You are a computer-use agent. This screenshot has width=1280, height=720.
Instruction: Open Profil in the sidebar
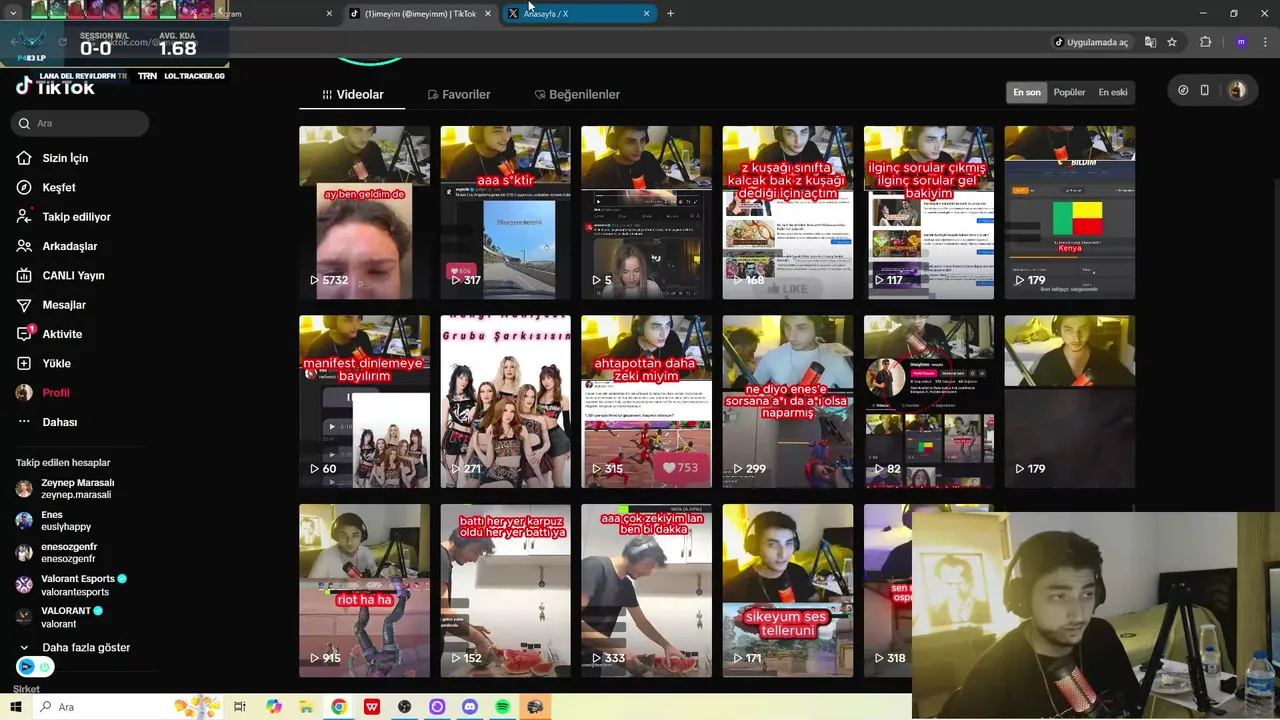(x=55, y=393)
